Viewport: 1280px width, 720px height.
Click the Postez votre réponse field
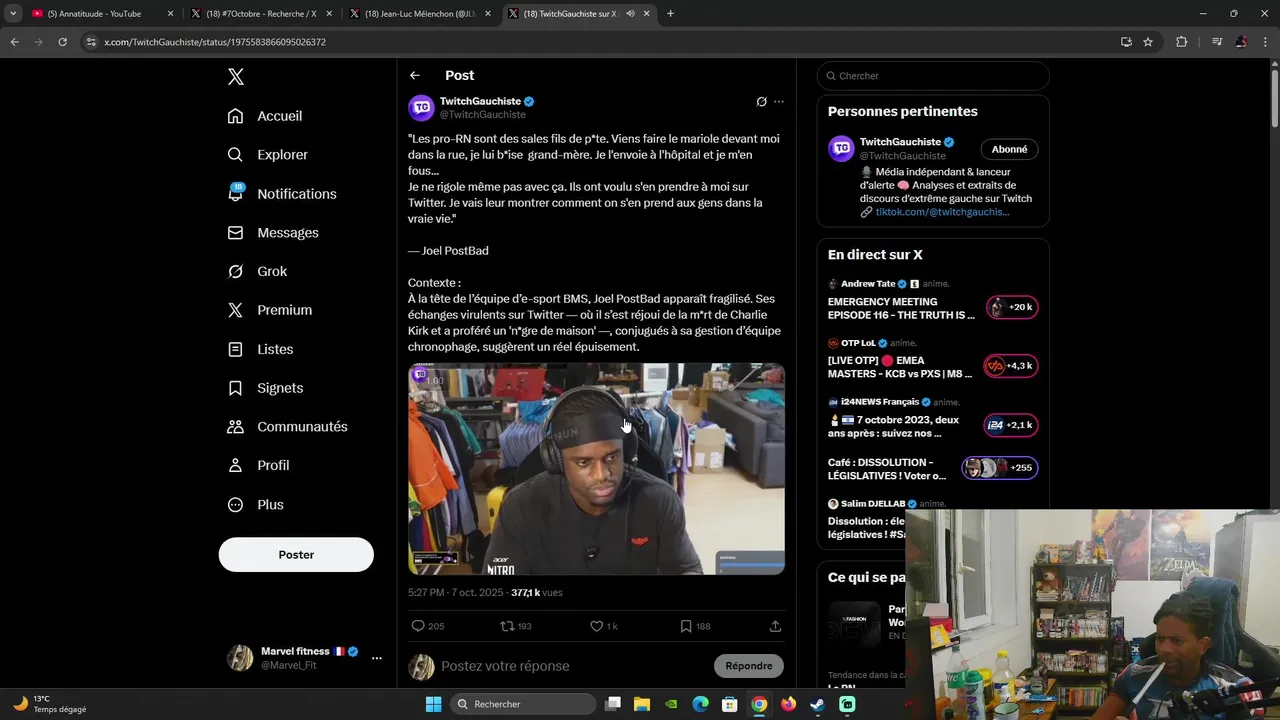tap(573, 666)
